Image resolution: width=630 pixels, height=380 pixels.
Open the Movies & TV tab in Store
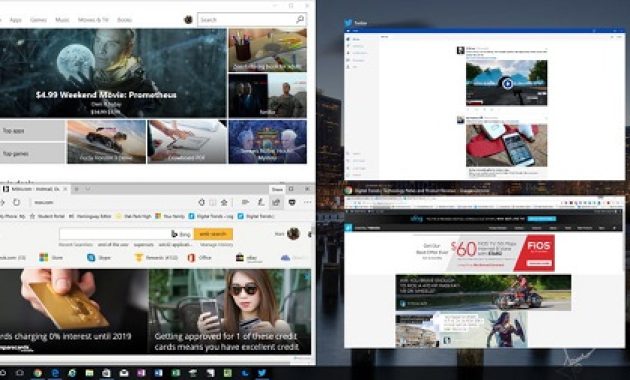coord(93,20)
